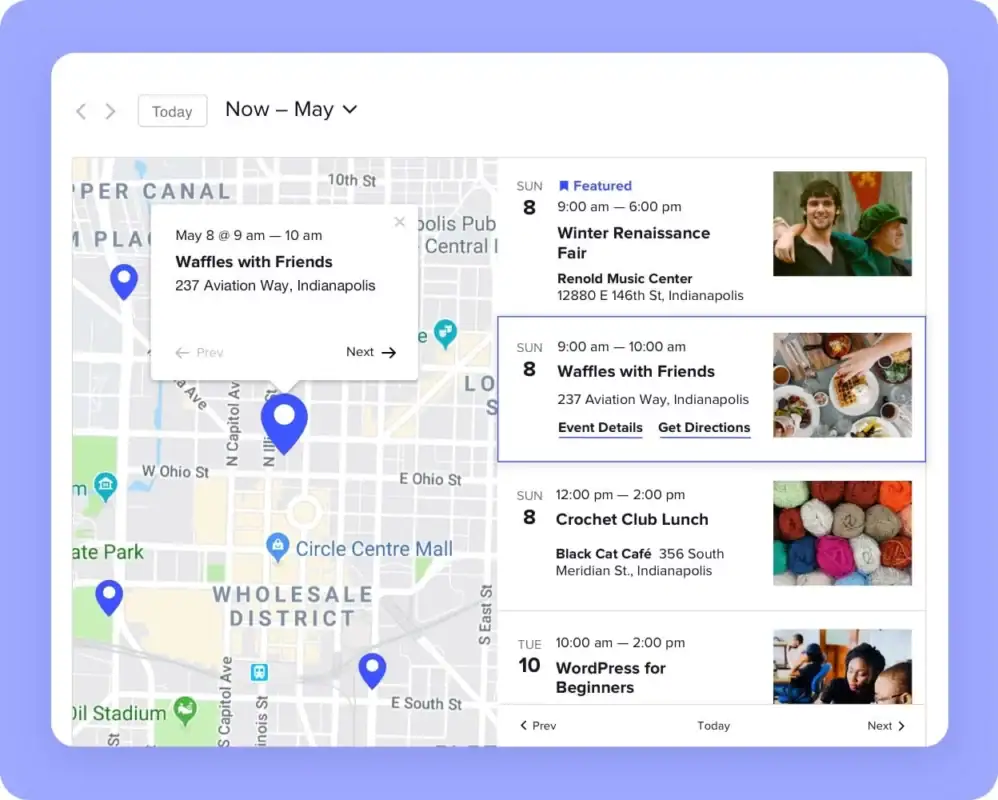Click the Event Details link
Screen dimensions: 998x800
[x=600, y=428]
